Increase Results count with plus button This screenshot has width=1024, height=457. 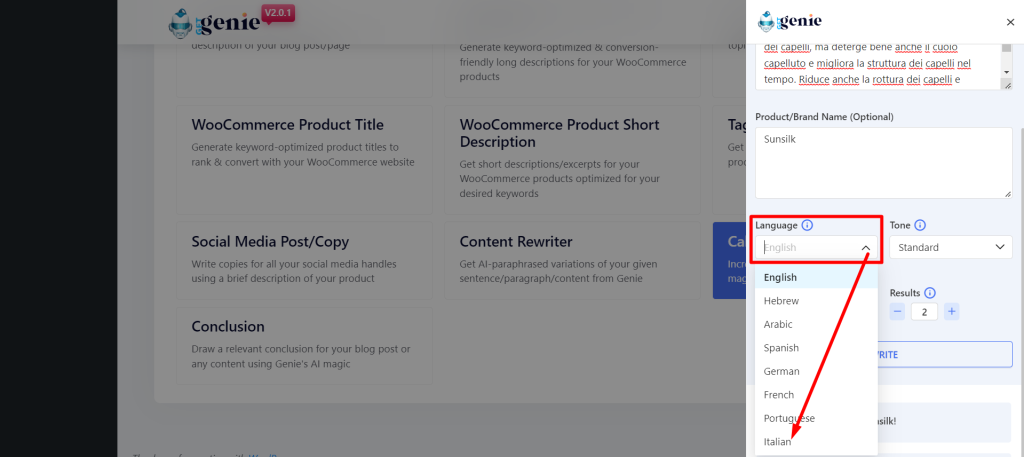[x=952, y=311]
